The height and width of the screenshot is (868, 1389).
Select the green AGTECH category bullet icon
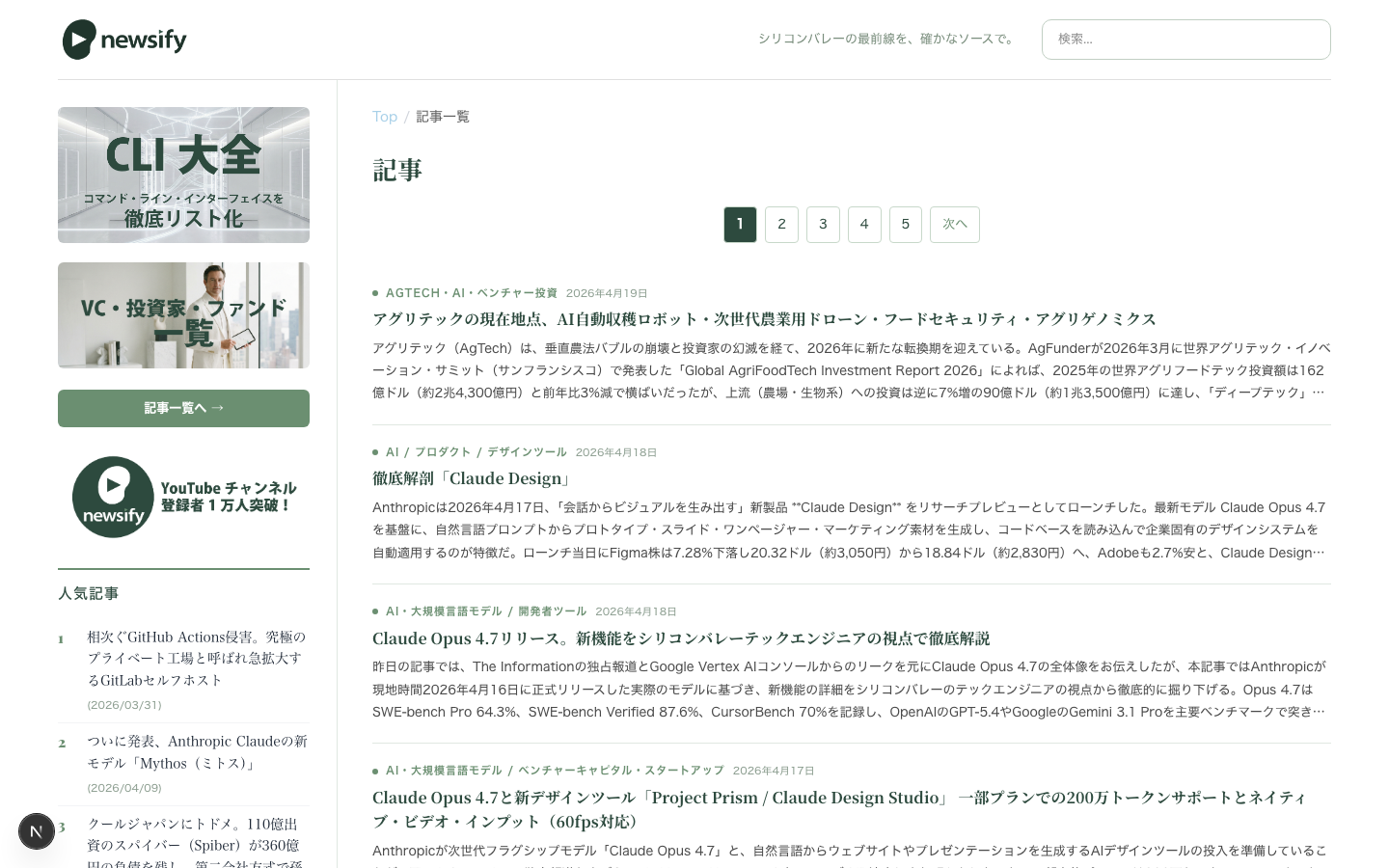(x=375, y=292)
